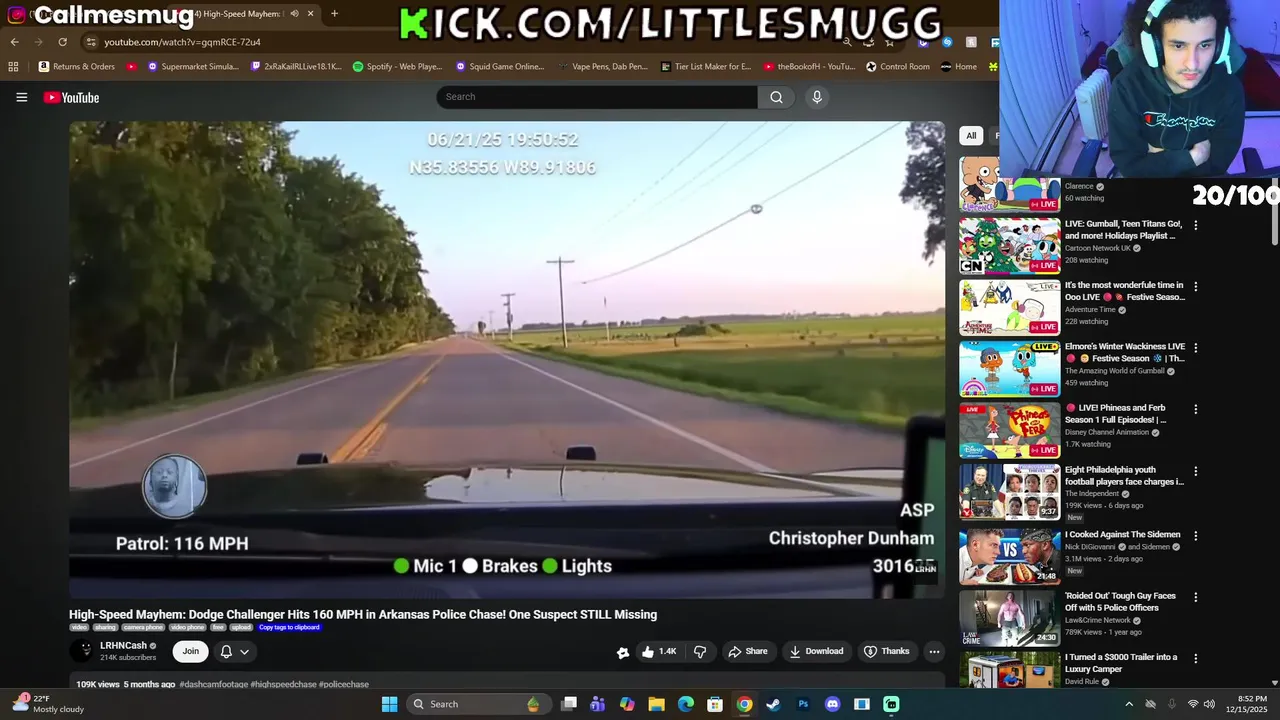The height and width of the screenshot is (720, 1280).
Task: Open Discord from the taskbar
Action: [832, 704]
